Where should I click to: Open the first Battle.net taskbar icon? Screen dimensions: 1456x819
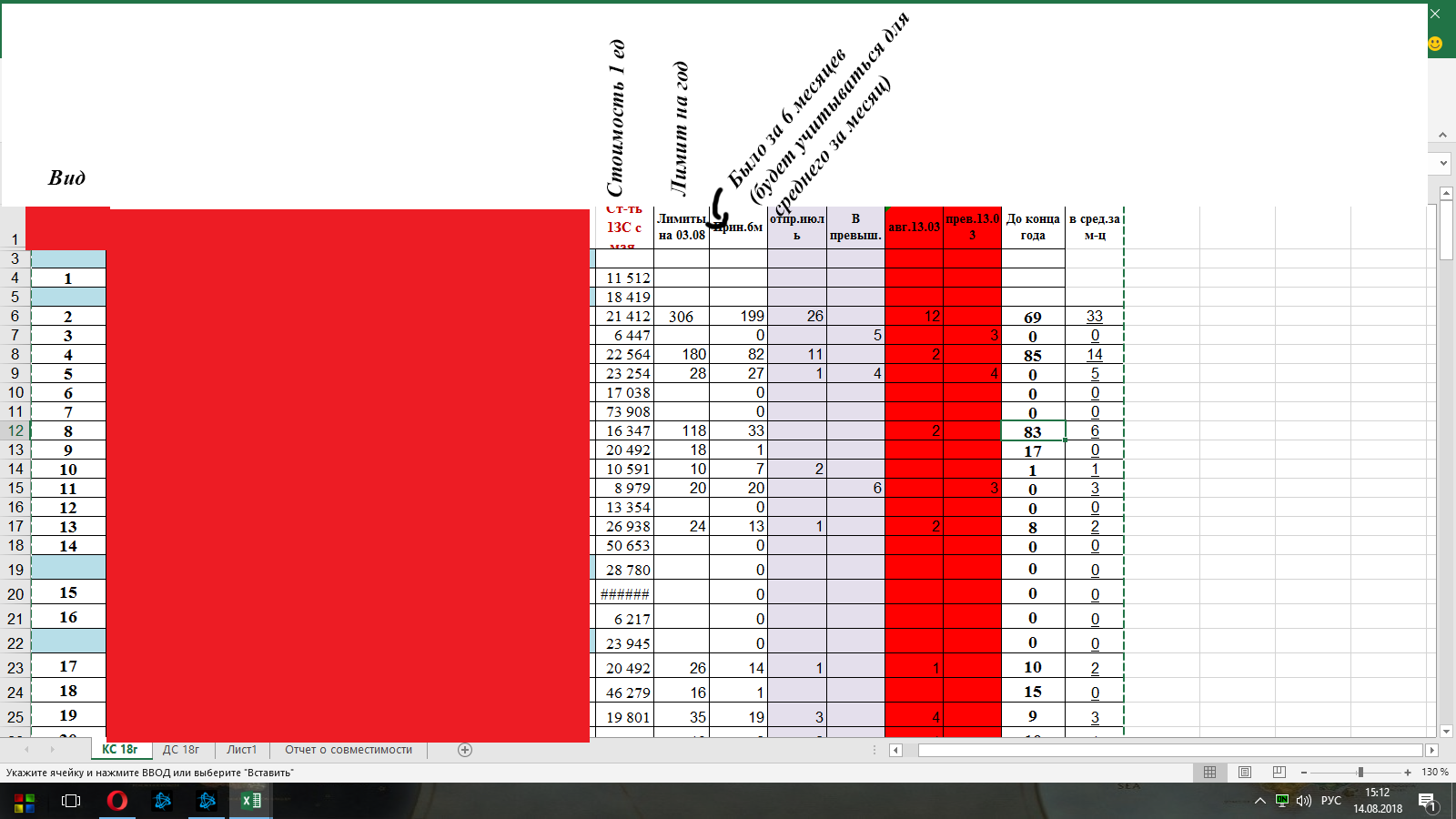point(163,801)
